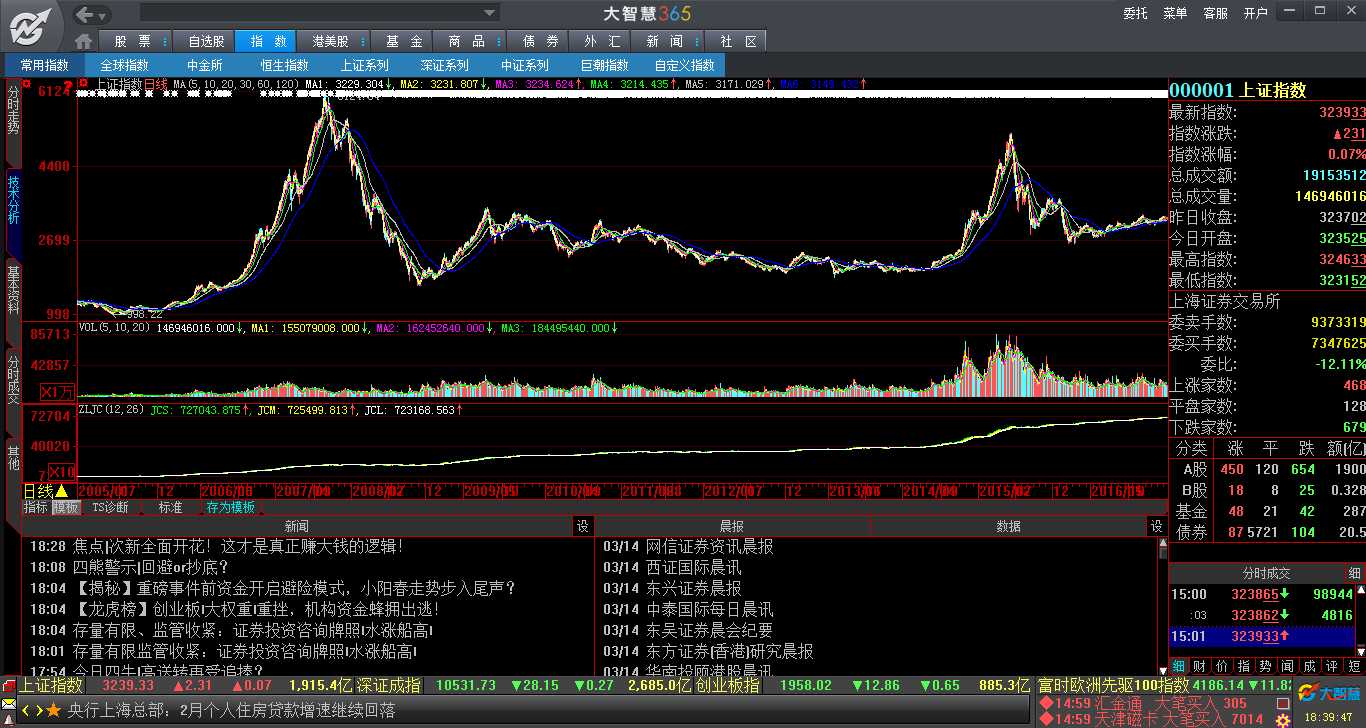1366x728 pixels.
Task: Expand the 港美股 submenu dots
Action: [361, 41]
